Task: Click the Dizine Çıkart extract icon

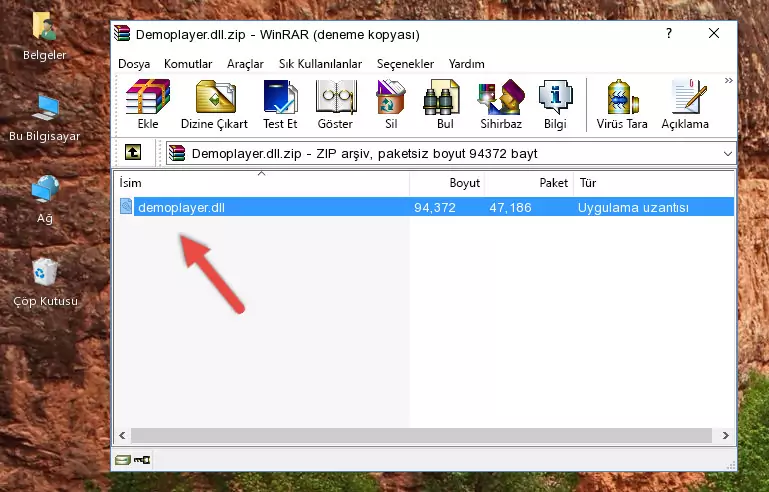Action: click(214, 104)
